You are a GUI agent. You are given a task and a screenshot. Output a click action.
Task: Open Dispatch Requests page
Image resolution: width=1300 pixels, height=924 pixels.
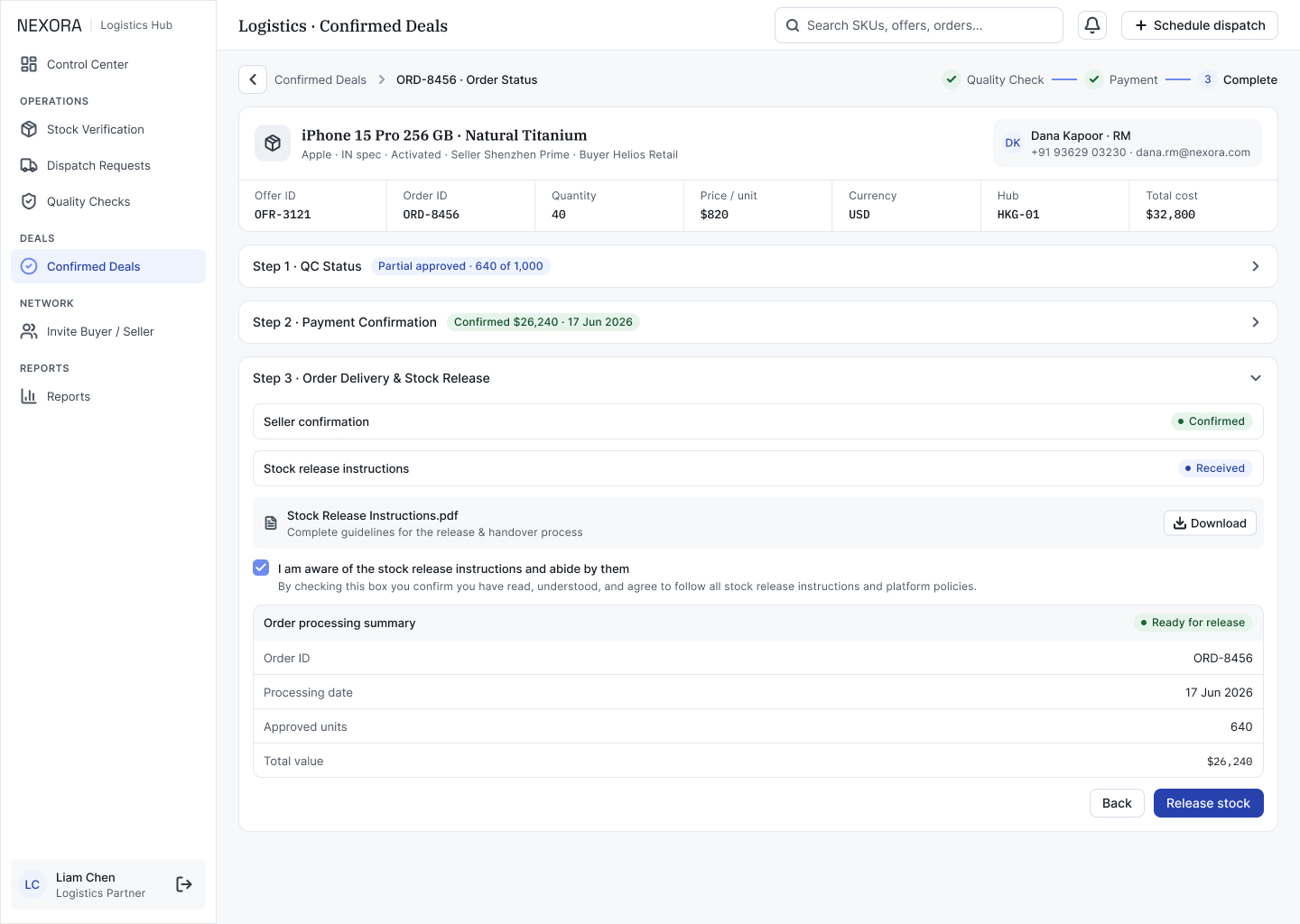(x=108, y=165)
